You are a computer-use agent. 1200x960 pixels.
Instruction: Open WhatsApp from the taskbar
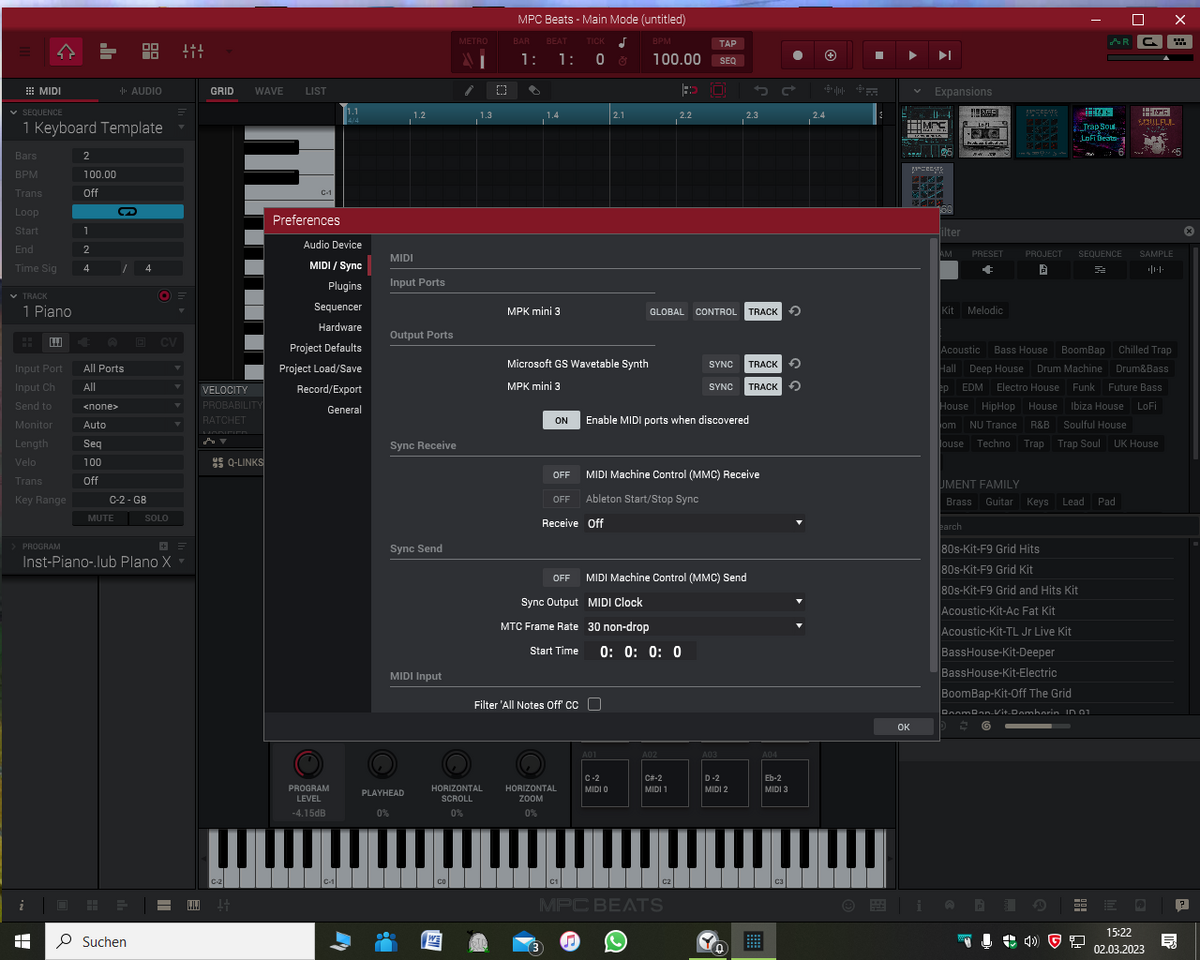tap(616, 941)
